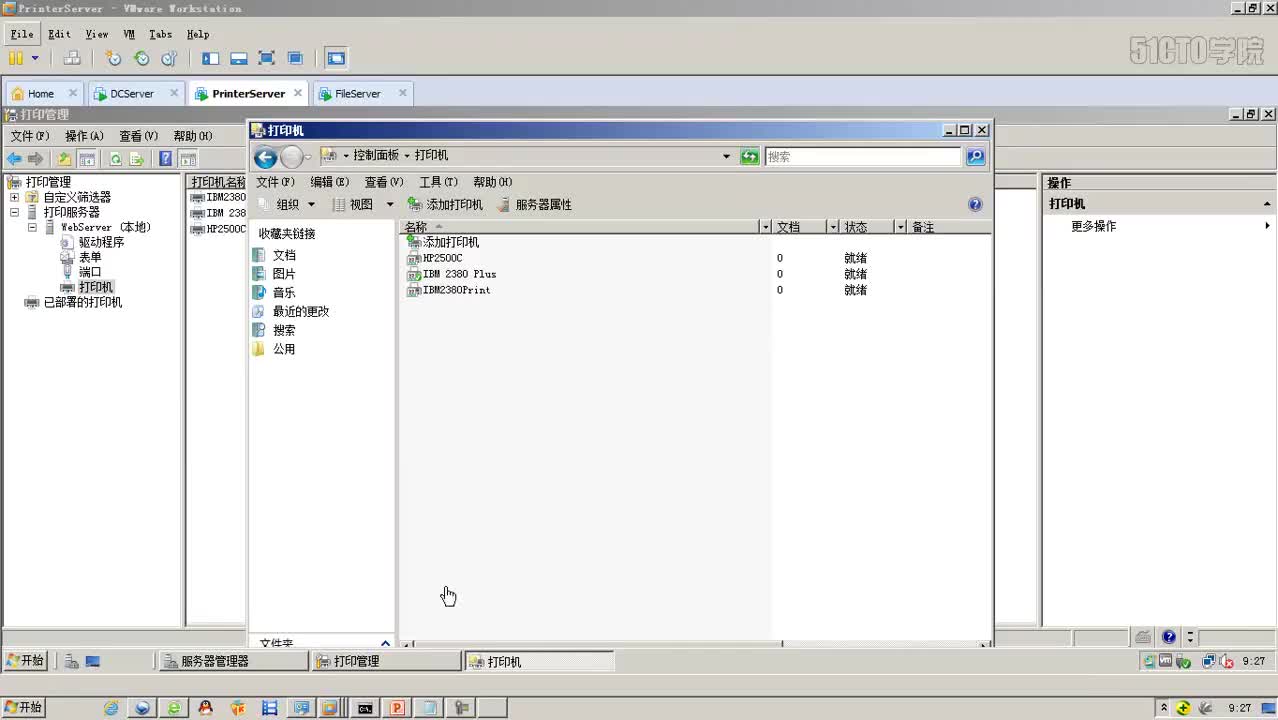Select the HP2500C printer in list
This screenshot has height=720, width=1278.
(x=442, y=258)
